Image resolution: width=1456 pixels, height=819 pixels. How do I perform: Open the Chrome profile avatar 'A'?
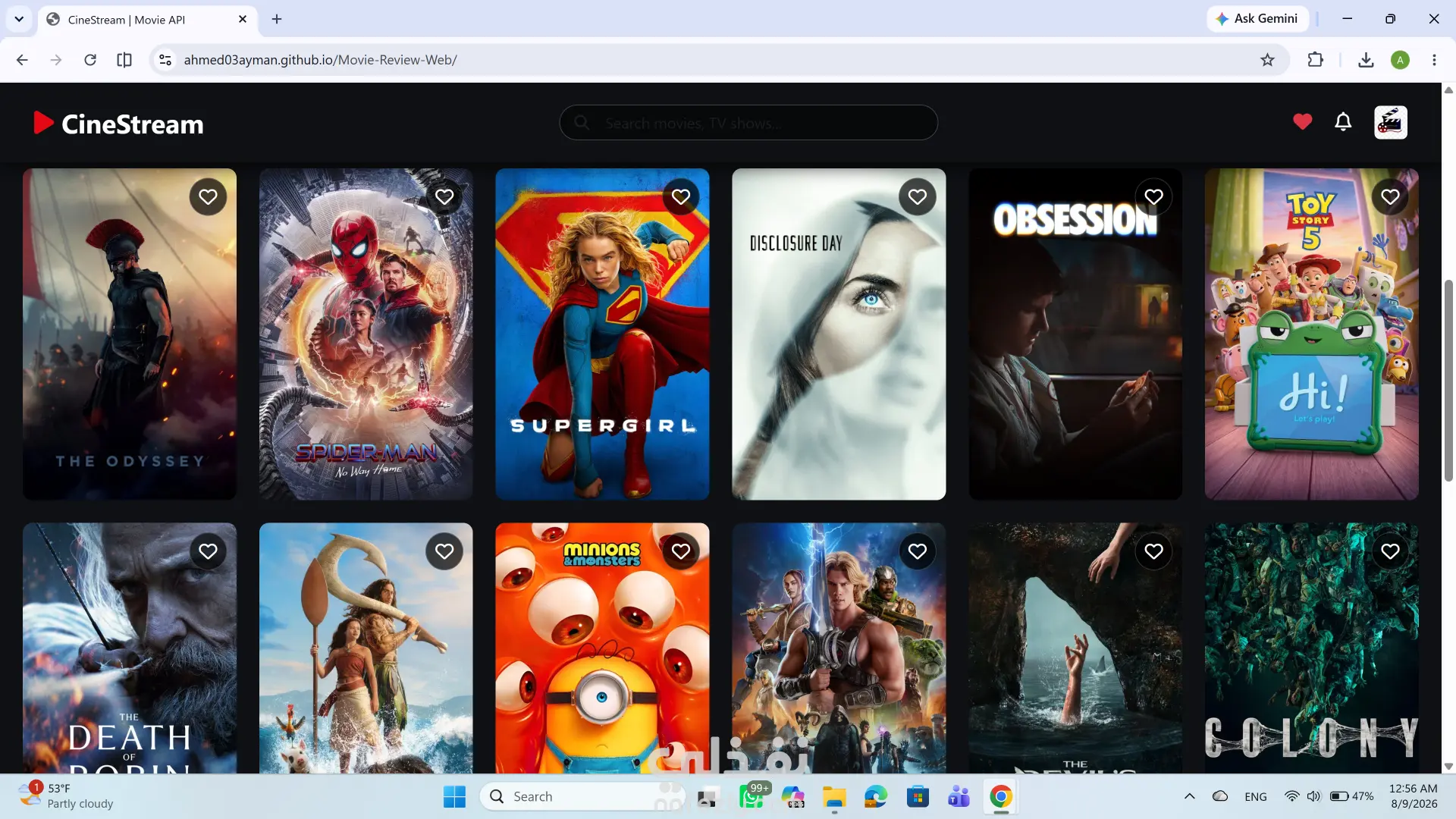point(1400,60)
